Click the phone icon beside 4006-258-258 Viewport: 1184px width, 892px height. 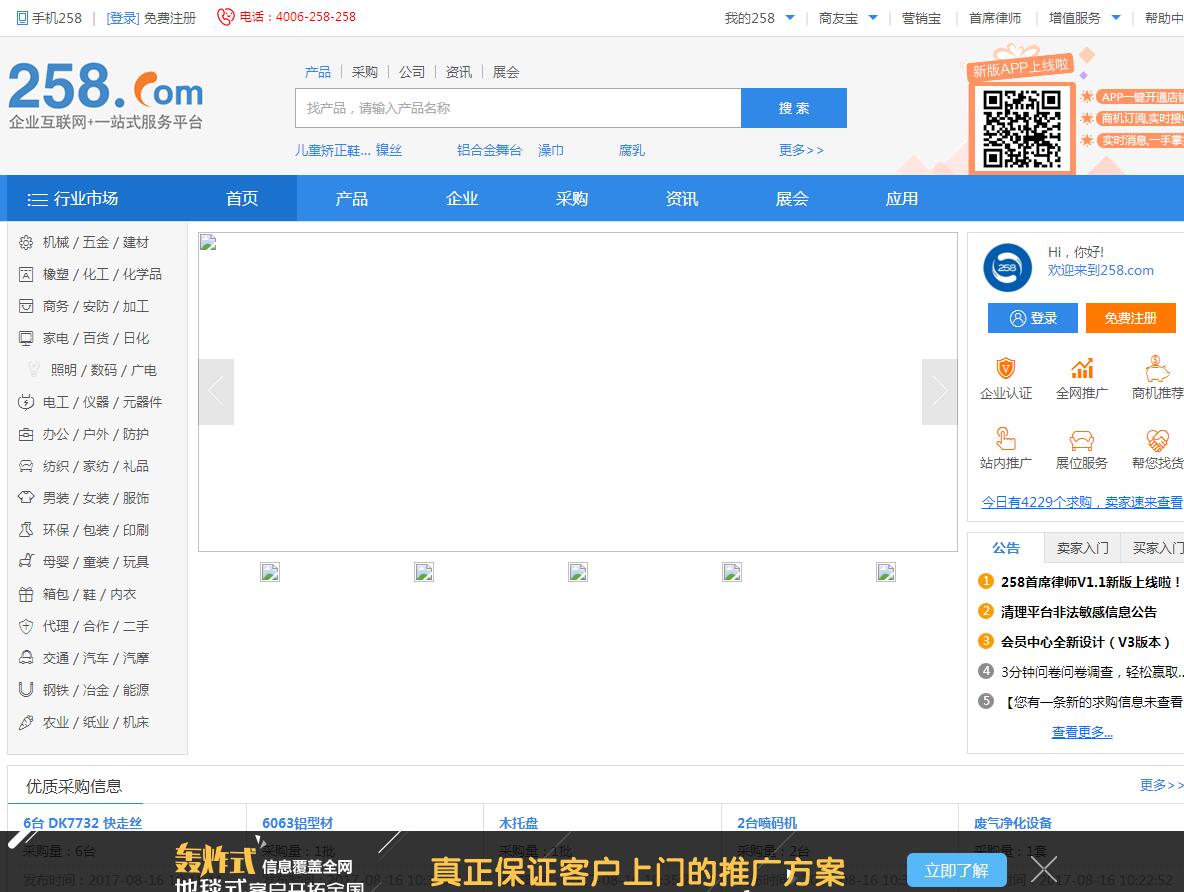225,17
